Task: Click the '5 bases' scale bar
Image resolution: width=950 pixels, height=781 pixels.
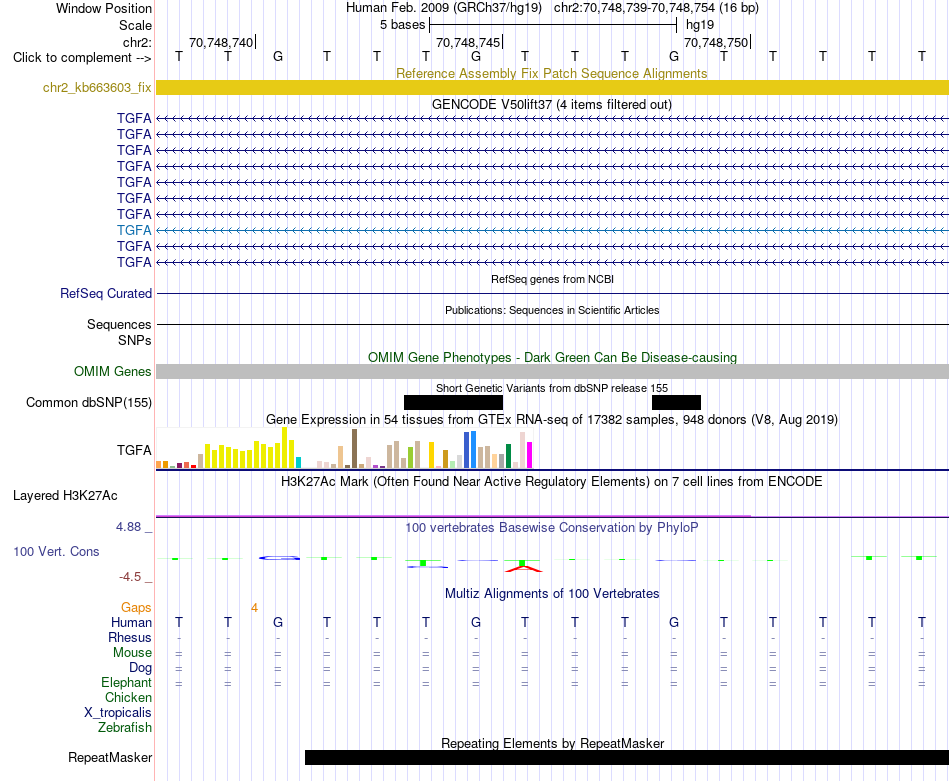Action: (x=553, y=25)
